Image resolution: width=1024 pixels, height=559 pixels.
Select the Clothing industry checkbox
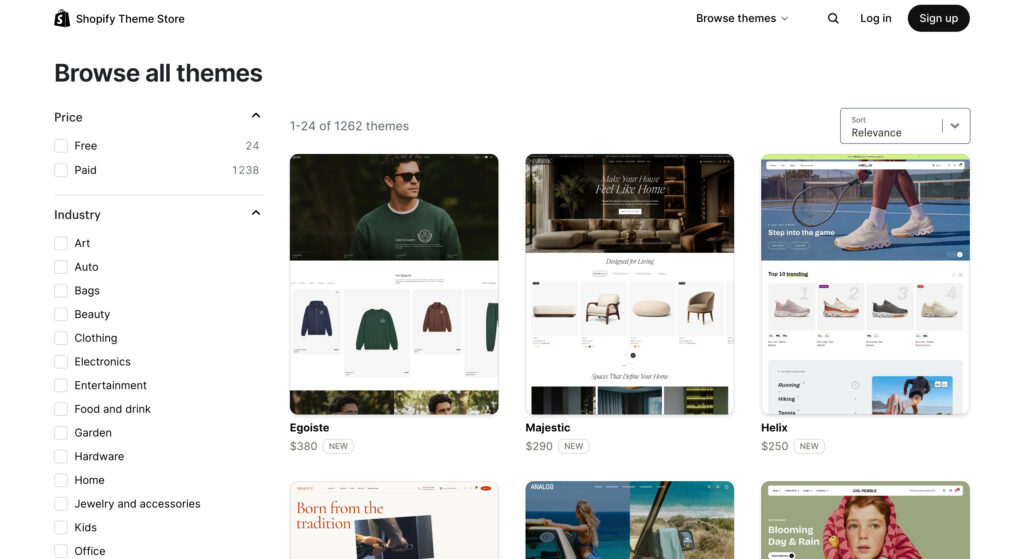tap(61, 338)
